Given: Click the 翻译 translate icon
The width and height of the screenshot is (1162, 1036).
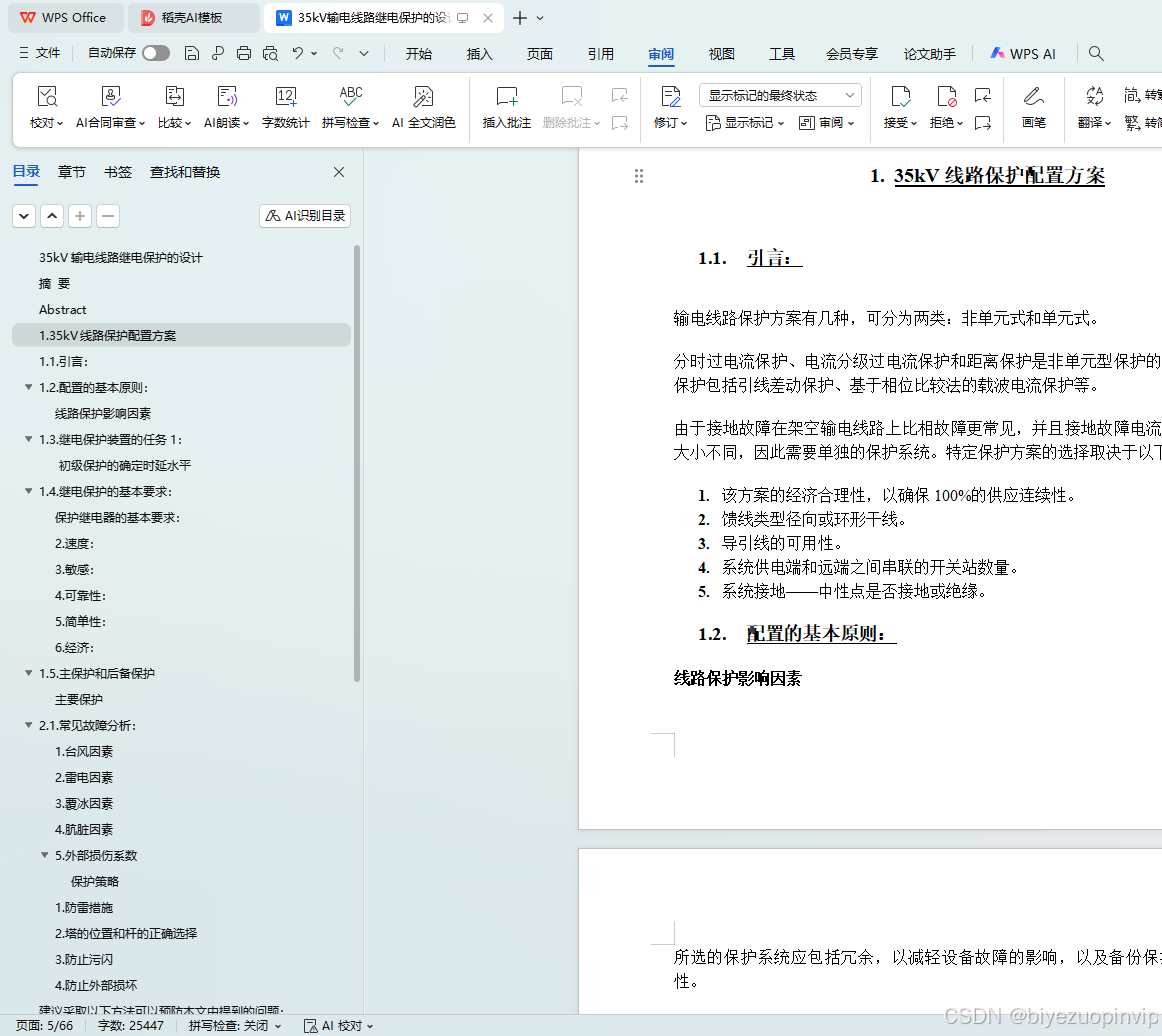Looking at the screenshot, I should click(1095, 97).
